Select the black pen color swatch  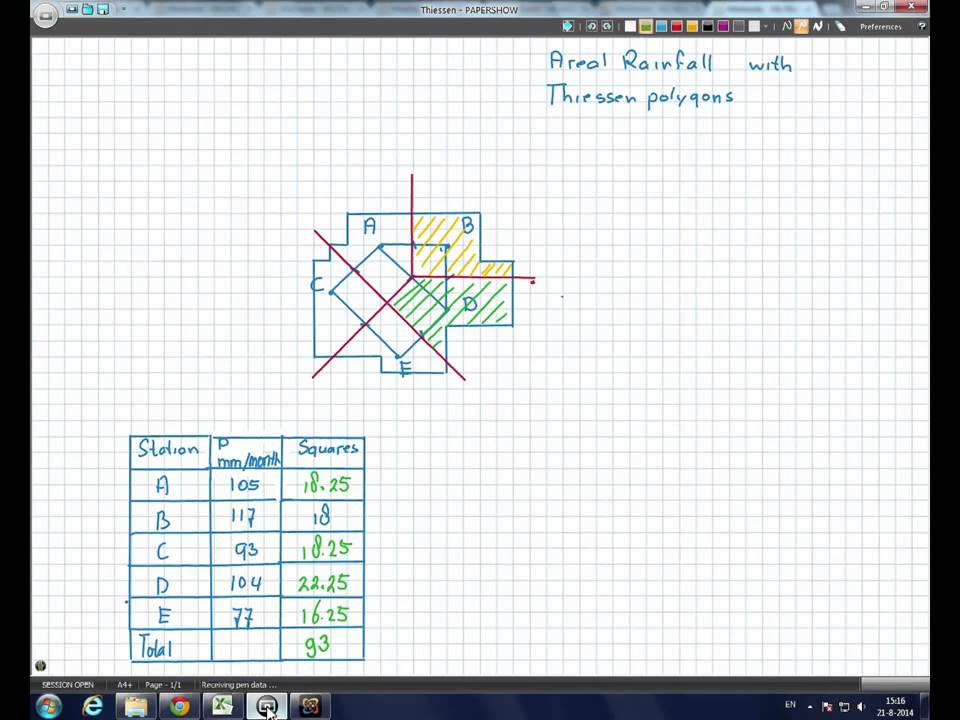click(708, 26)
